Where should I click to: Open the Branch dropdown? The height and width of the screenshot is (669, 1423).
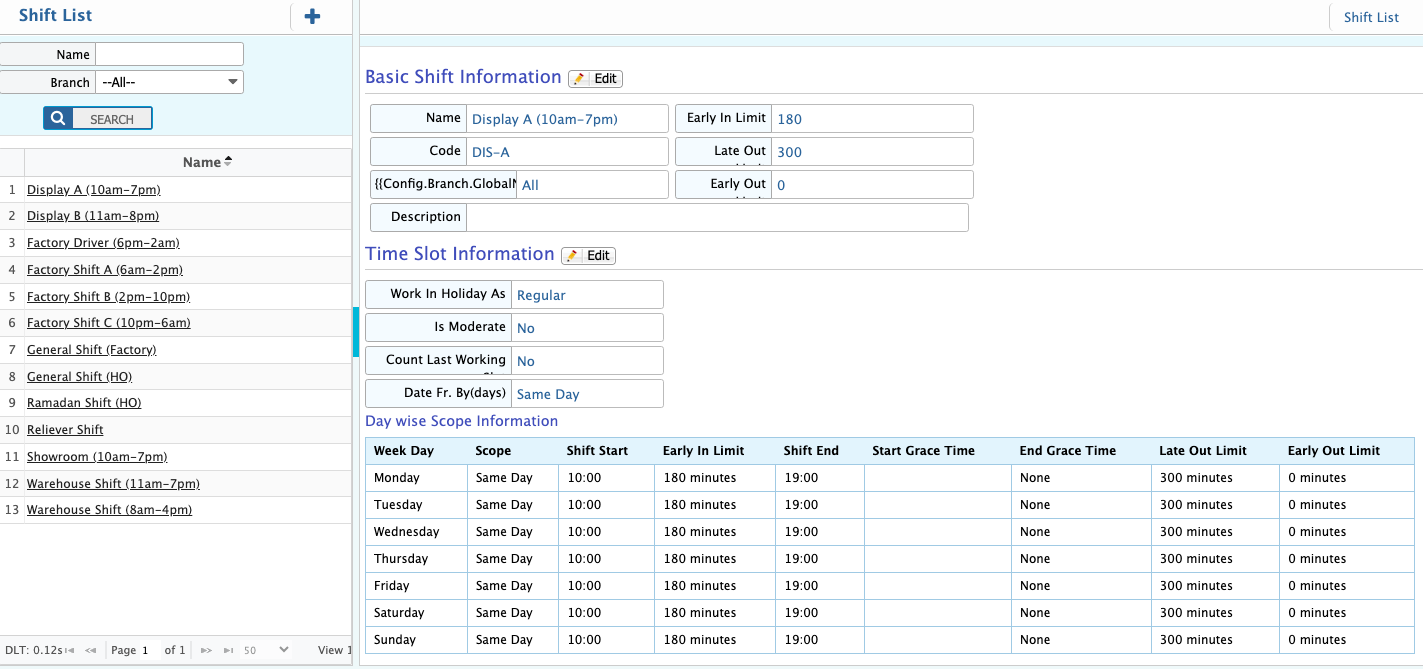coord(169,82)
